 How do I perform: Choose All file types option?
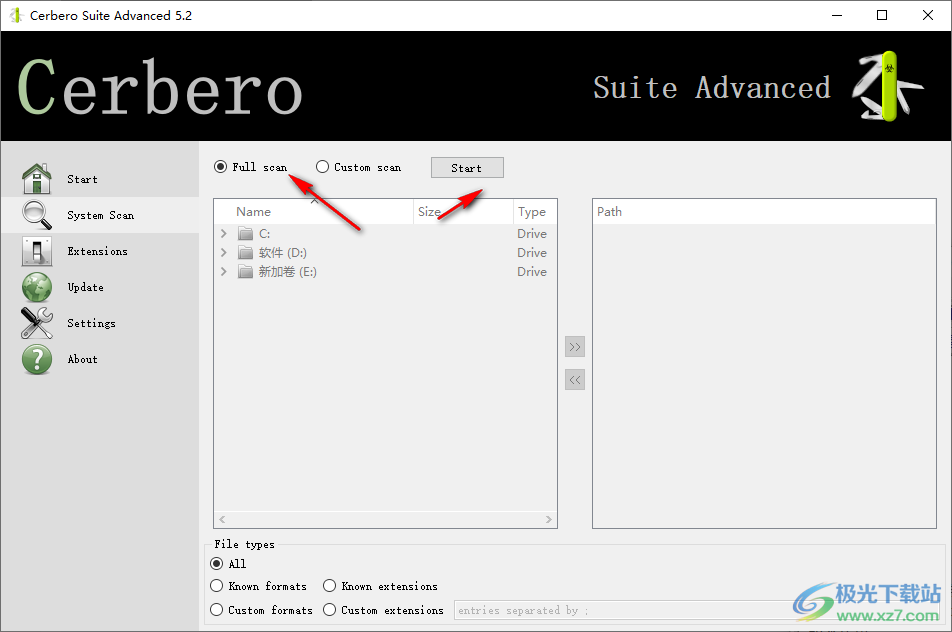click(x=216, y=563)
